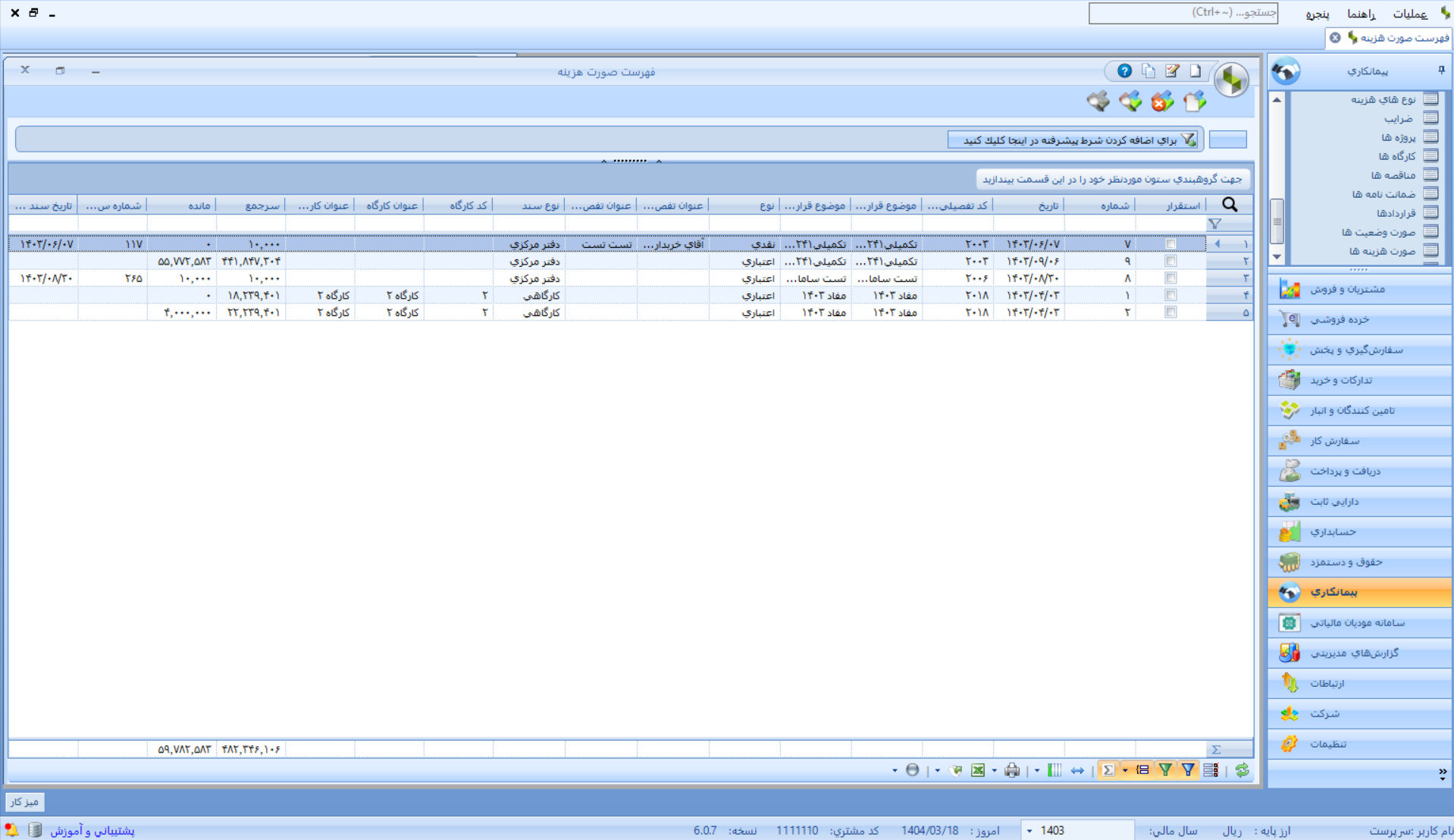The height and width of the screenshot is (840, 1454).
Task: Close the فهرست صورت هزینه tab
Action: [x=1335, y=37]
